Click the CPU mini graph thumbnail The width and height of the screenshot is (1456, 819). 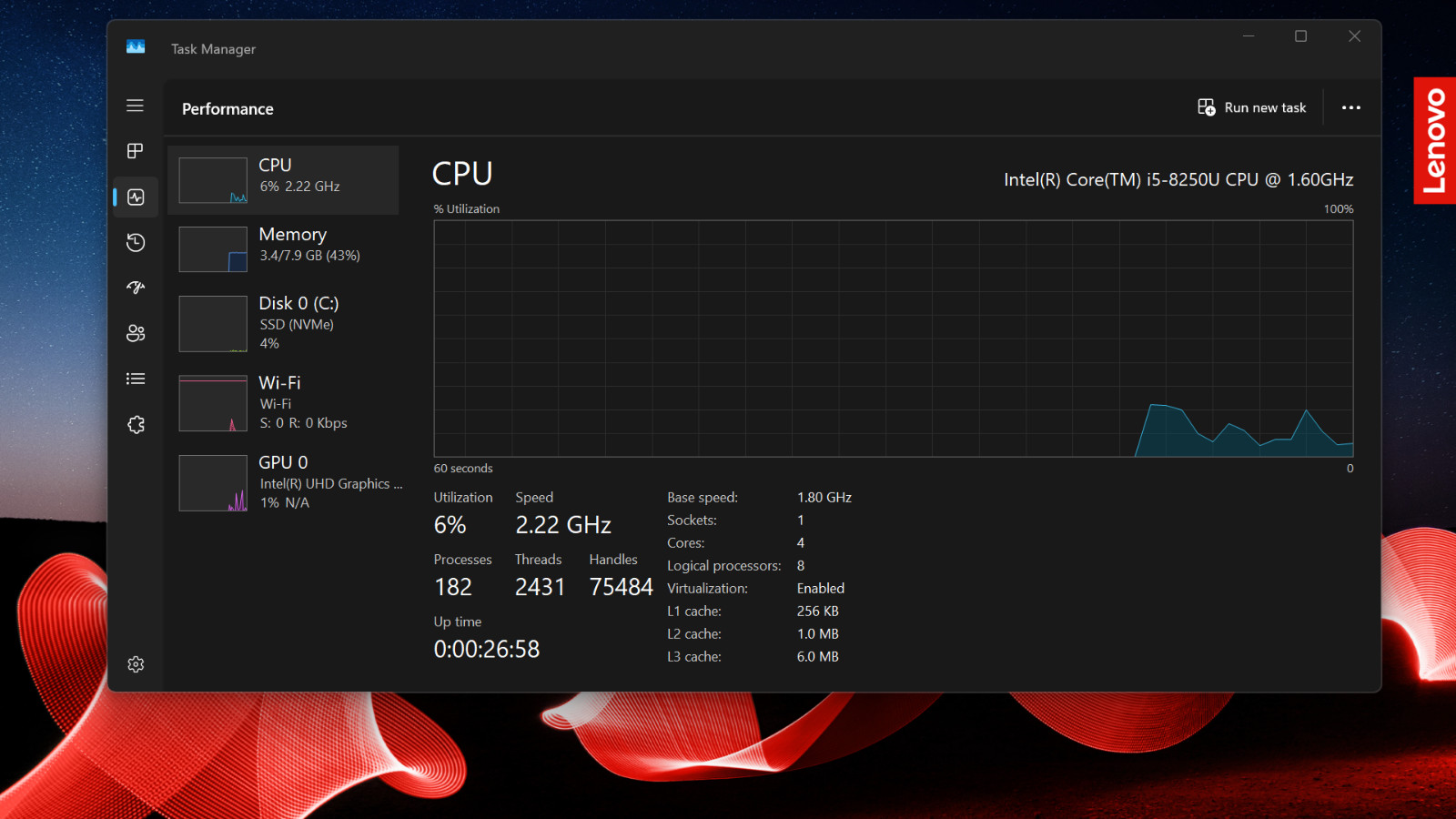pos(213,180)
